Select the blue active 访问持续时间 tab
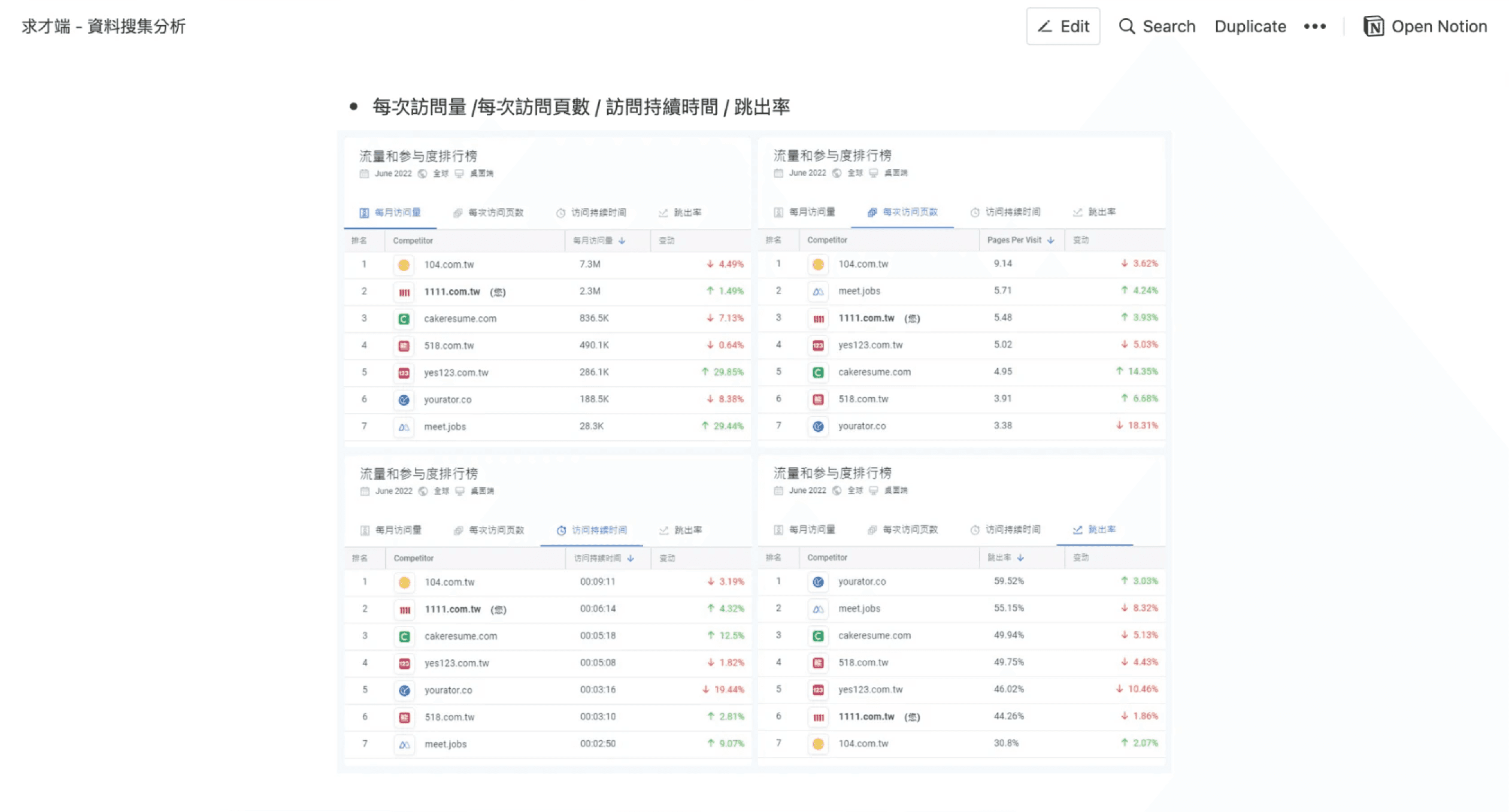The image size is (1509, 812). (x=592, y=530)
